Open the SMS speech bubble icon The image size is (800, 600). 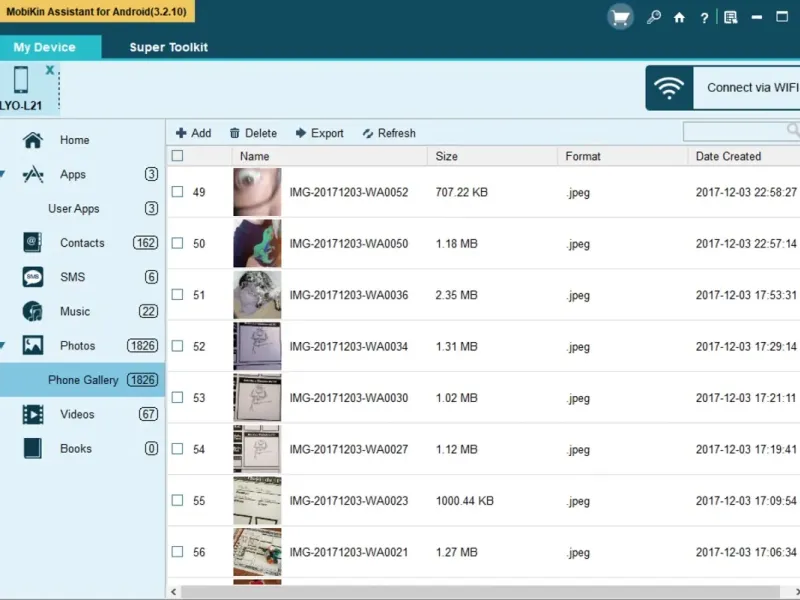[33, 277]
